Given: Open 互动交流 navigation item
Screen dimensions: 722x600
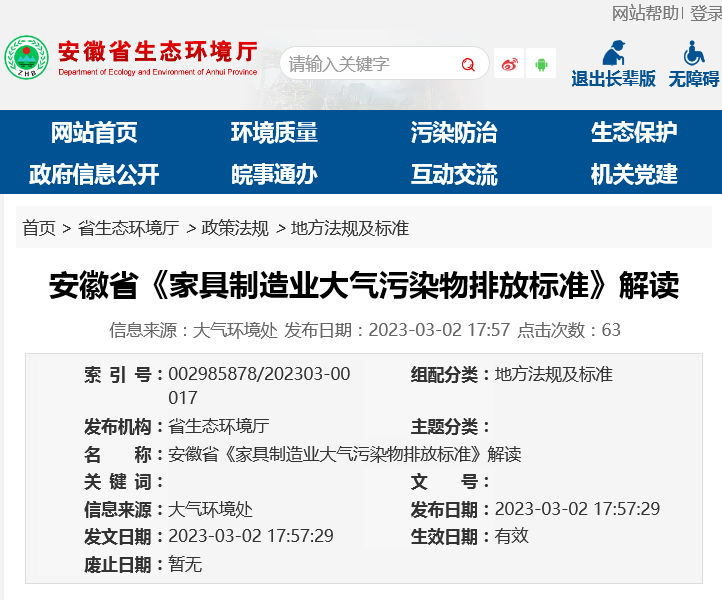Looking at the screenshot, I should (x=453, y=174).
